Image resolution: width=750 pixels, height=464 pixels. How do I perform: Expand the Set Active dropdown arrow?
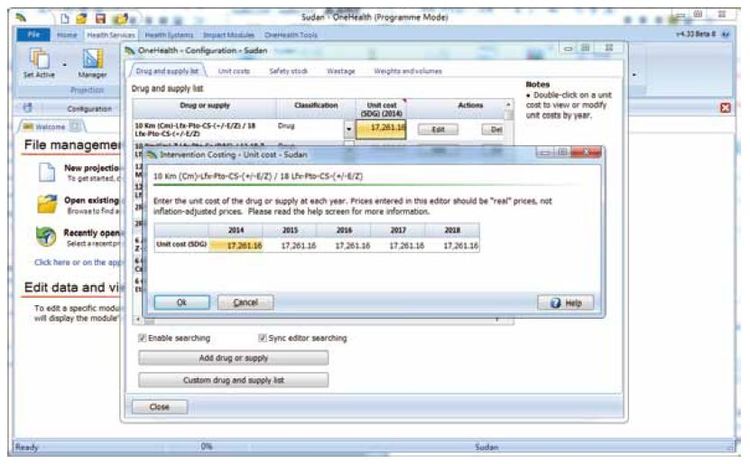click(x=65, y=64)
